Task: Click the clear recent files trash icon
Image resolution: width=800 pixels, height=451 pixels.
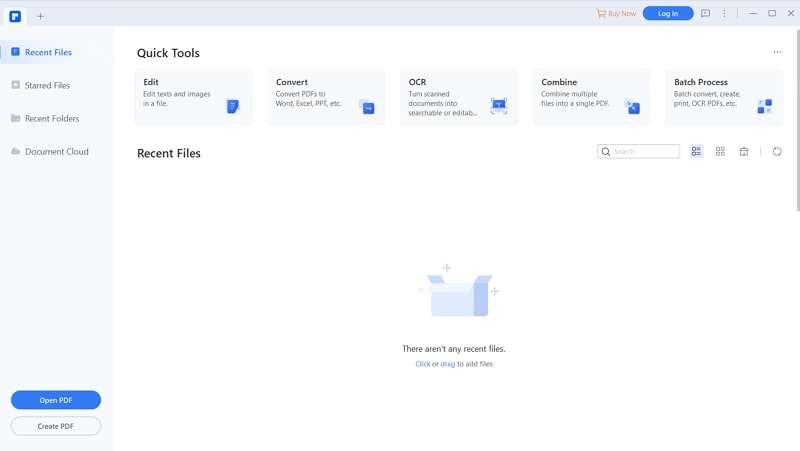Action: tap(744, 152)
